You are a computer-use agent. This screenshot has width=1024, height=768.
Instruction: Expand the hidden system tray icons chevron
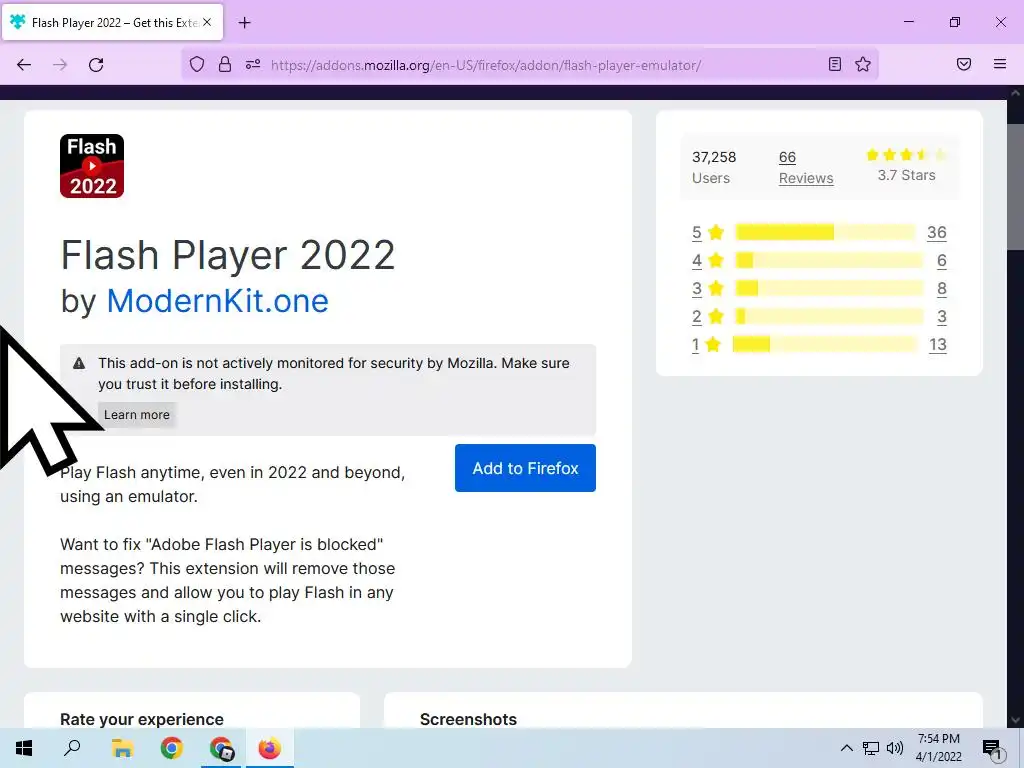tap(846, 748)
